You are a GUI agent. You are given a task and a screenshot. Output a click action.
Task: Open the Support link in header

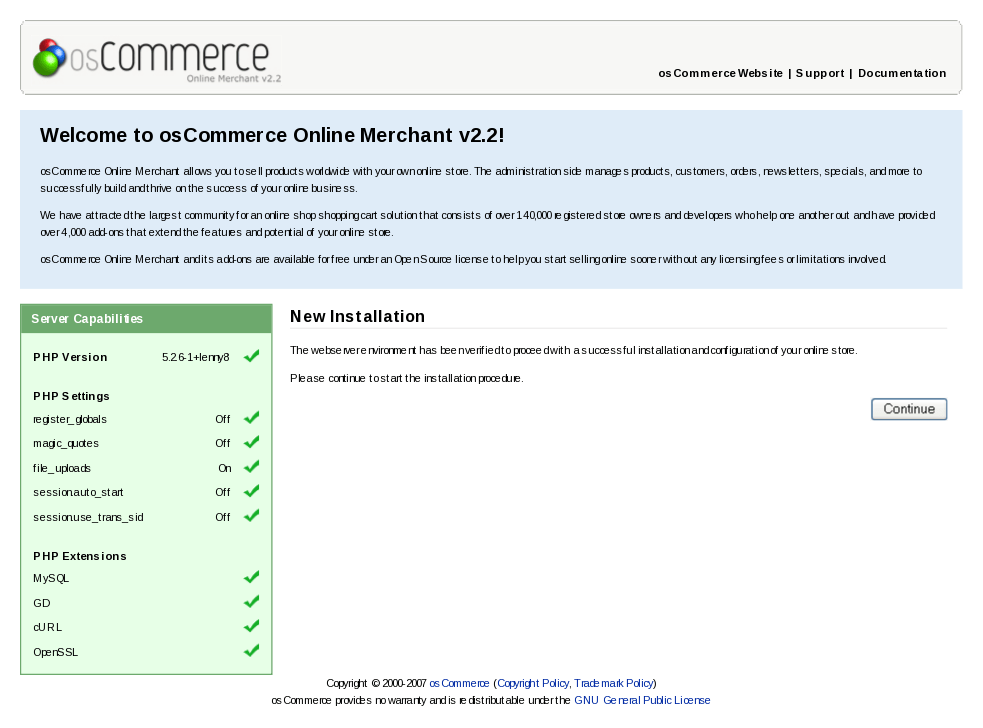820,73
